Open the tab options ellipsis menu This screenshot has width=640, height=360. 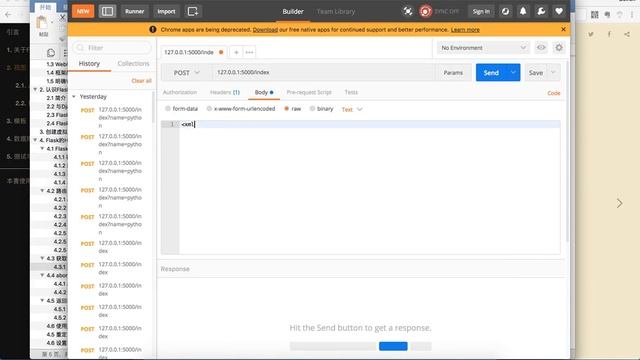[249, 52]
